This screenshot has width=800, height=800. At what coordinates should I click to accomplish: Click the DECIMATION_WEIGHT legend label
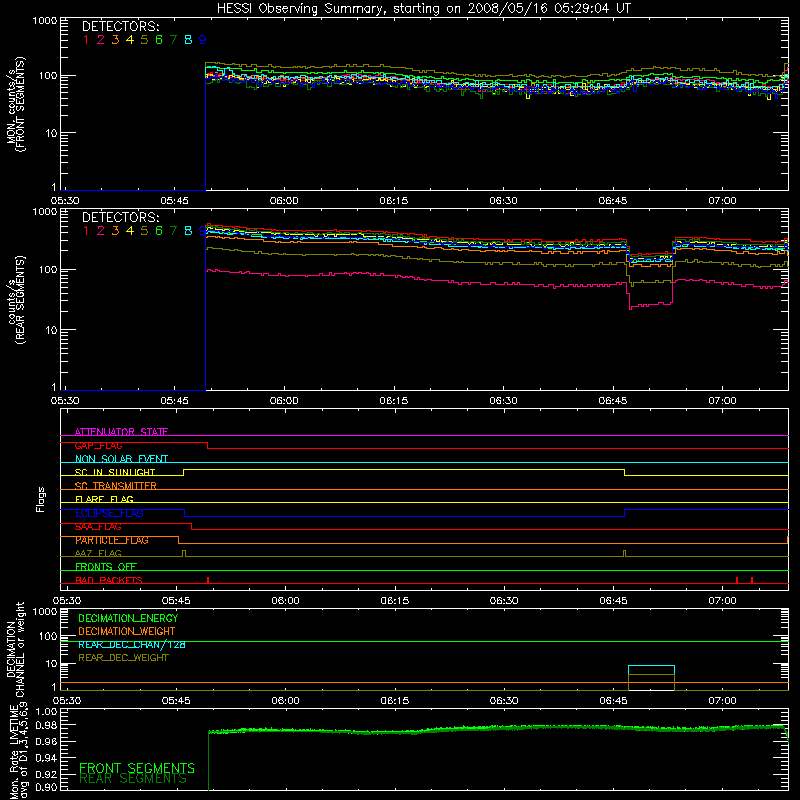tap(127, 631)
